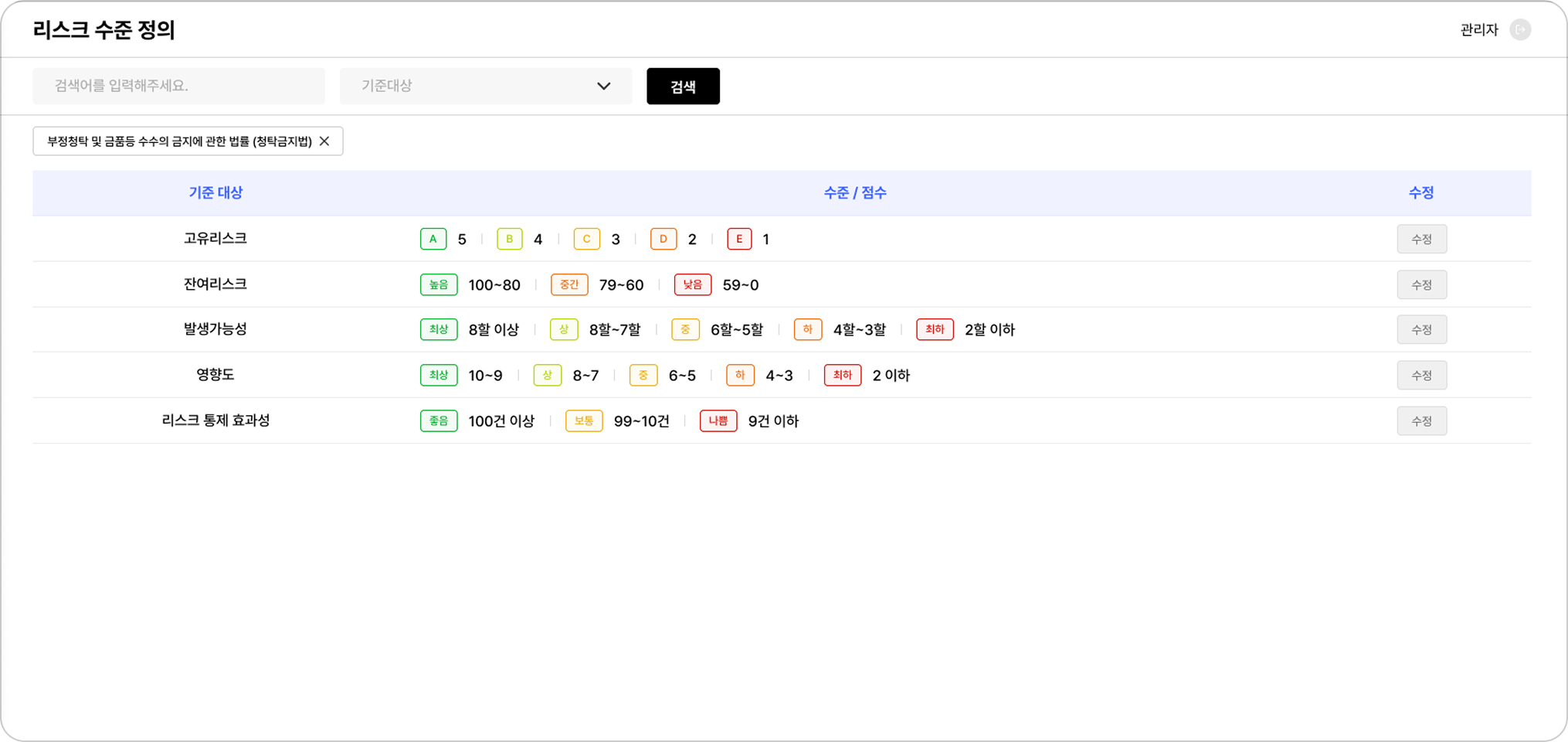
Task: Click the green 좋음 badge
Action: pos(438,420)
